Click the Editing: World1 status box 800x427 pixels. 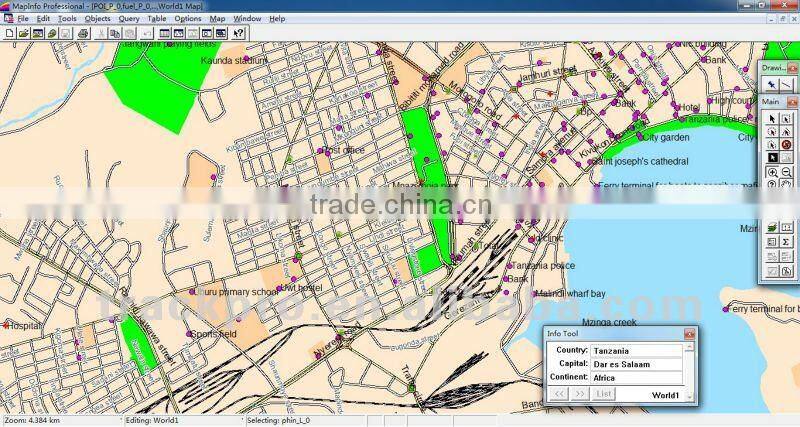[x=183, y=421]
